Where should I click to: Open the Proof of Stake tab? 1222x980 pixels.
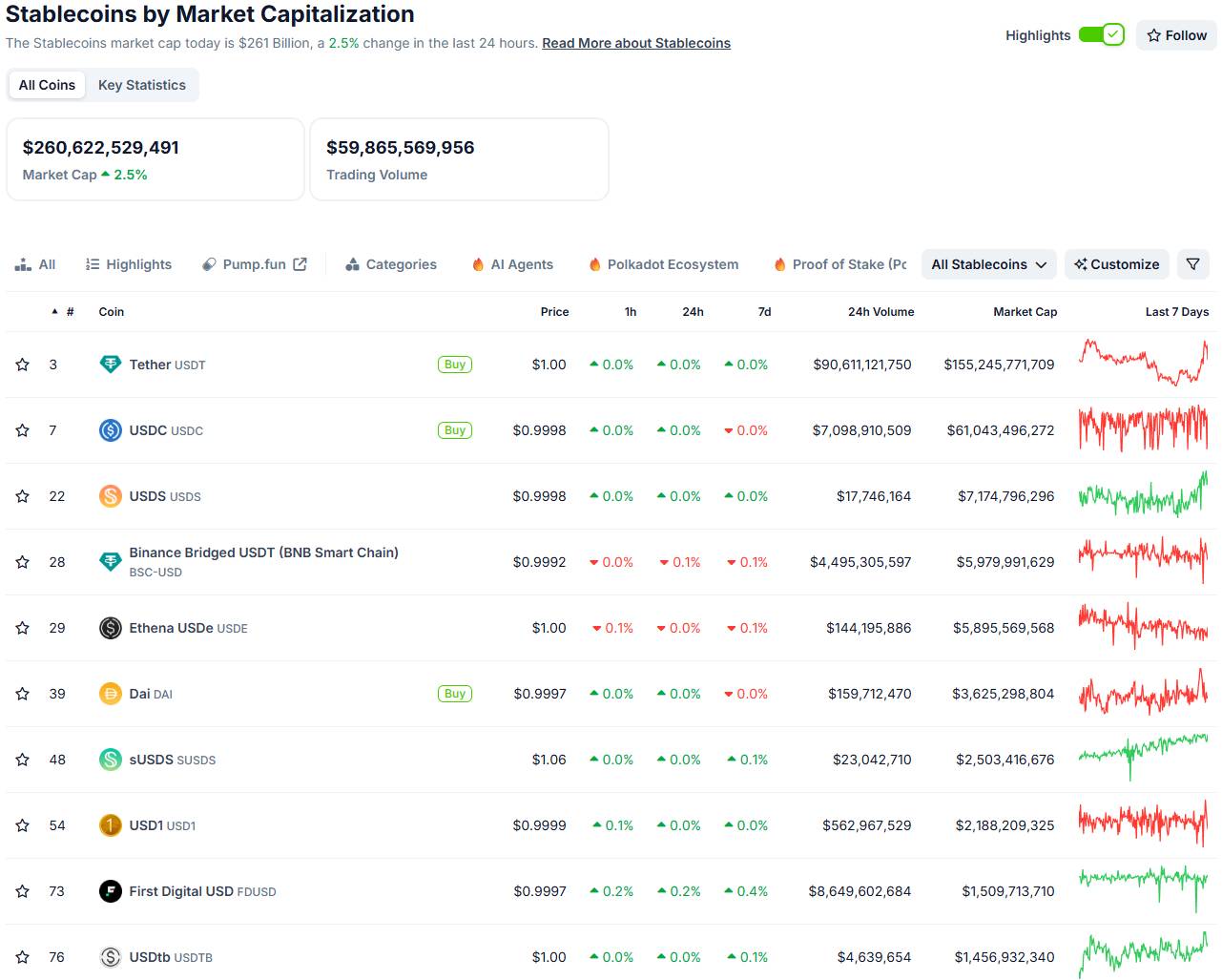pos(839,264)
